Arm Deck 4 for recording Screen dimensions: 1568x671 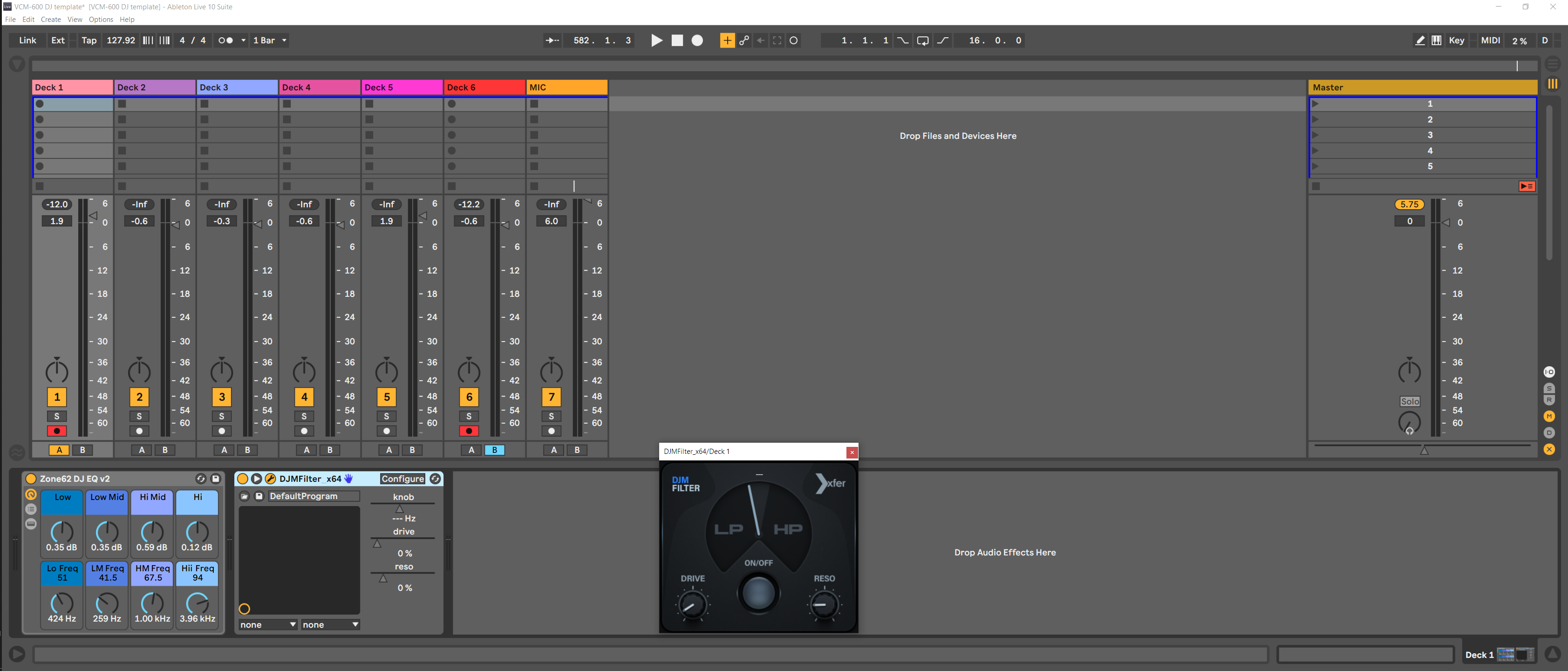(304, 431)
